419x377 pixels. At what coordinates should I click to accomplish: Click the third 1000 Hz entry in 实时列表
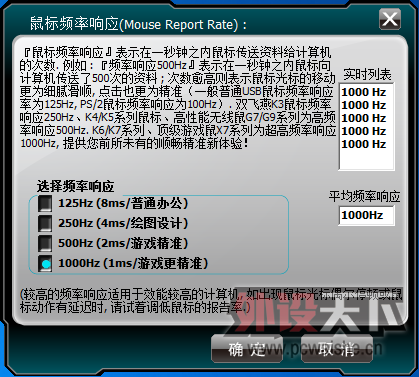point(364,118)
